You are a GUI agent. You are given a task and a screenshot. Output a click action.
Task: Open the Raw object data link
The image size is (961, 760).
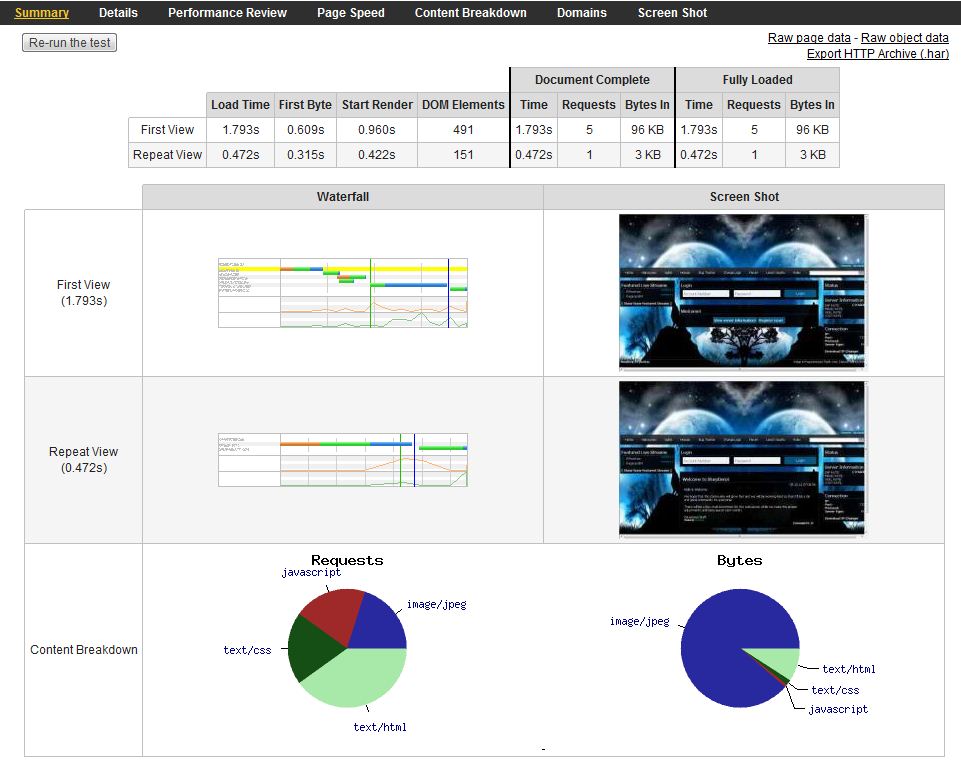click(905, 38)
